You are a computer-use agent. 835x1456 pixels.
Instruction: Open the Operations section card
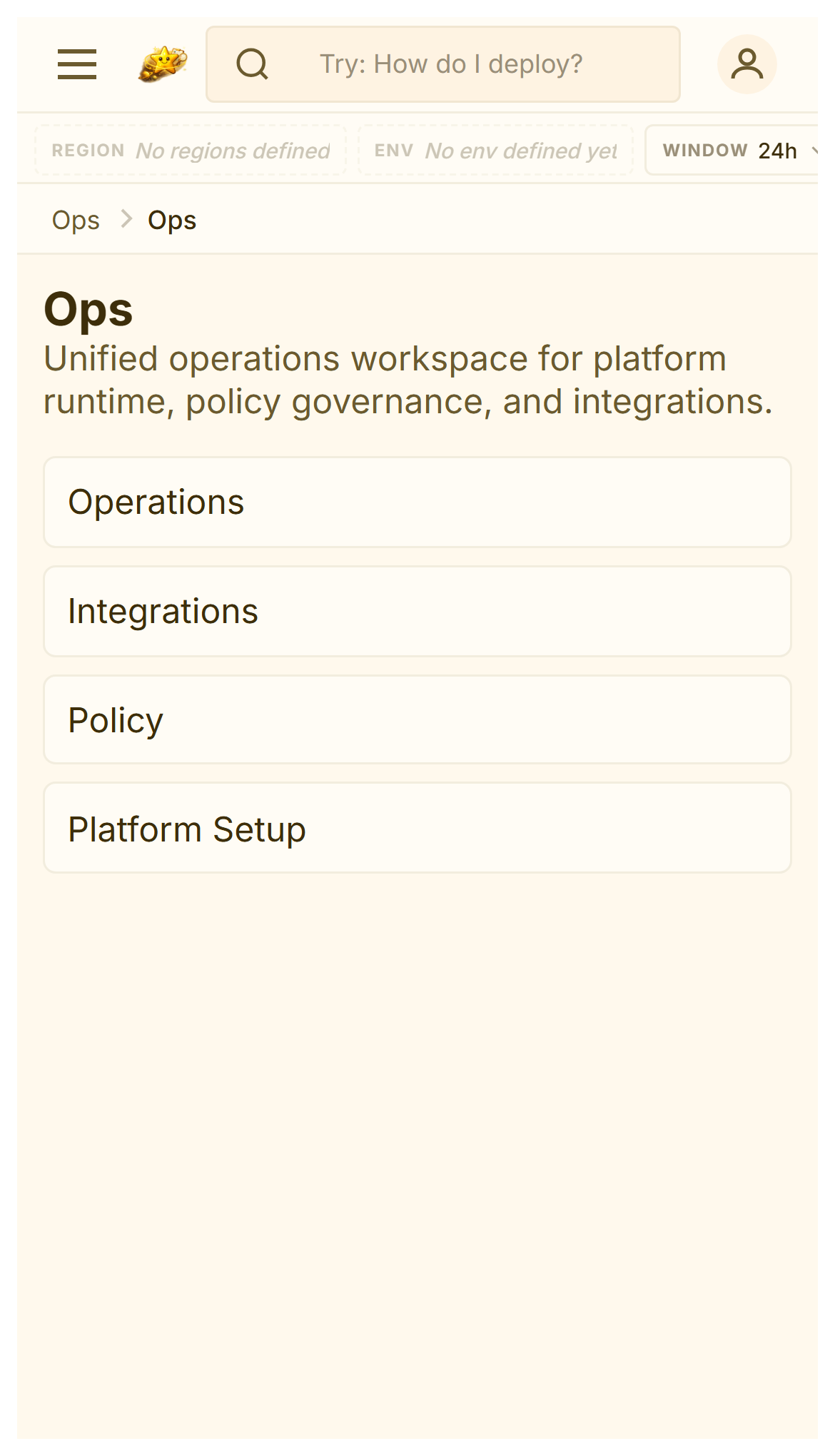[417, 502]
